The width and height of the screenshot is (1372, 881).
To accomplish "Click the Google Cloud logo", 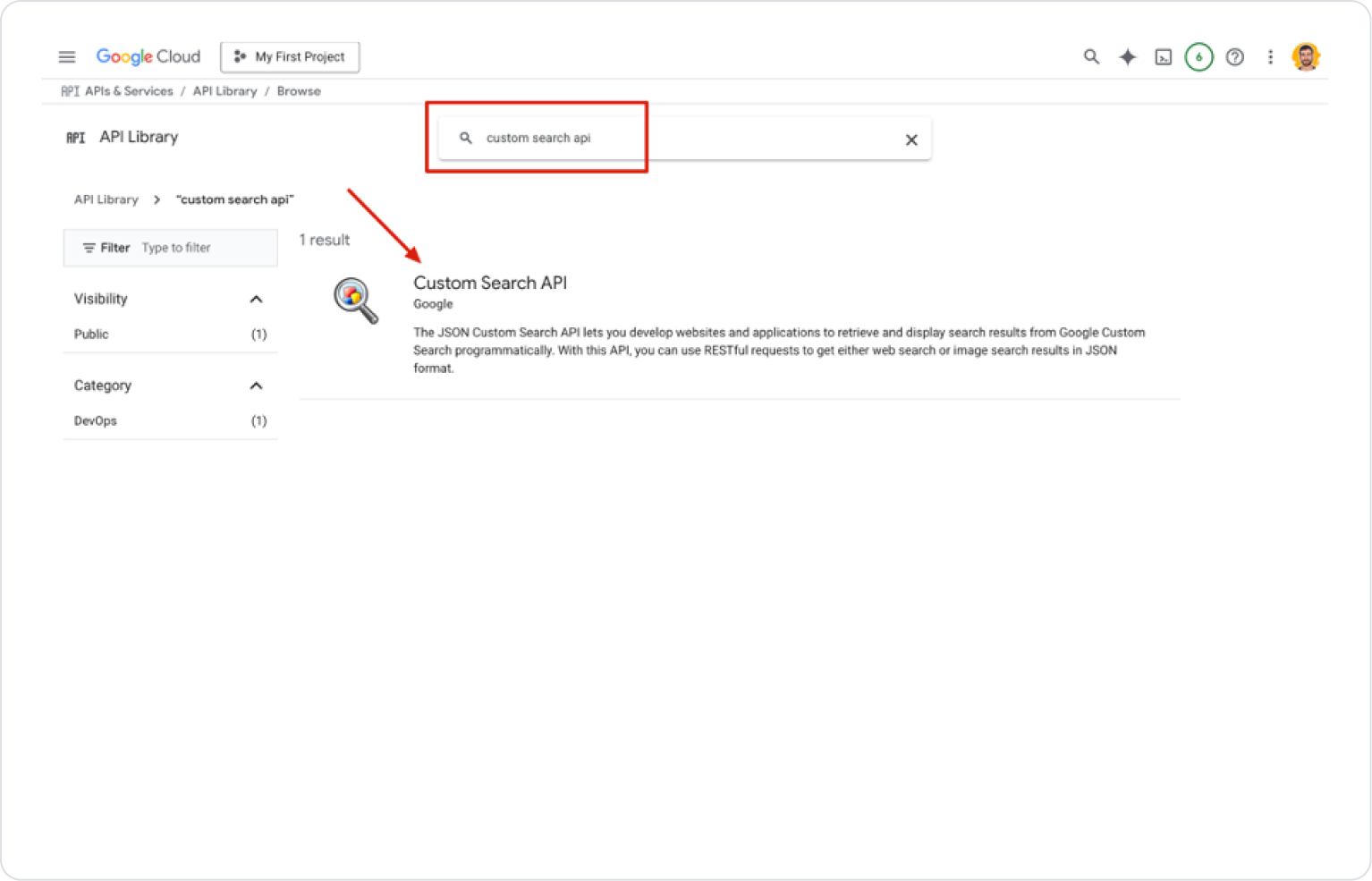I will point(148,57).
